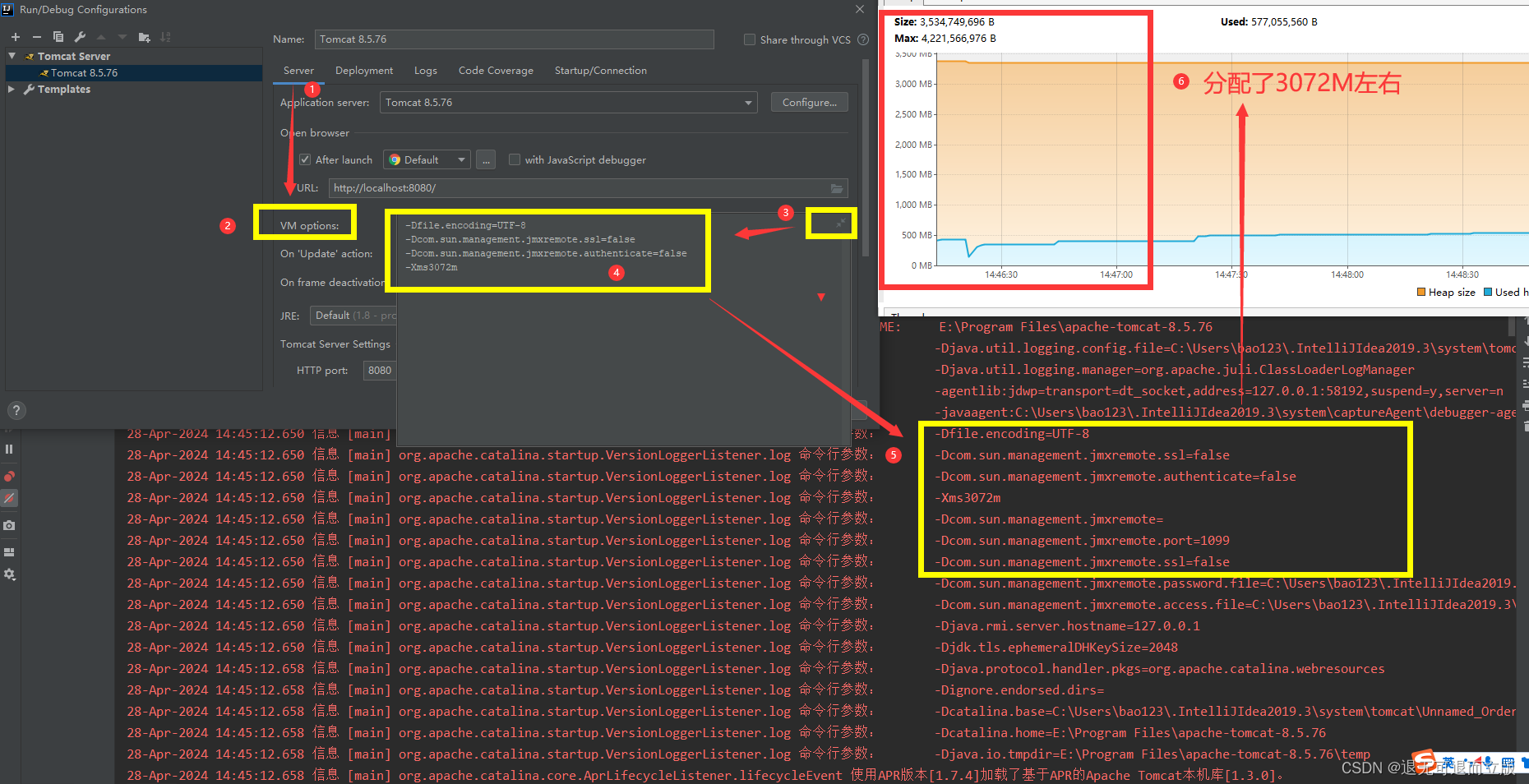Open debugger settings gear icon

pyautogui.click(x=9, y=574)
